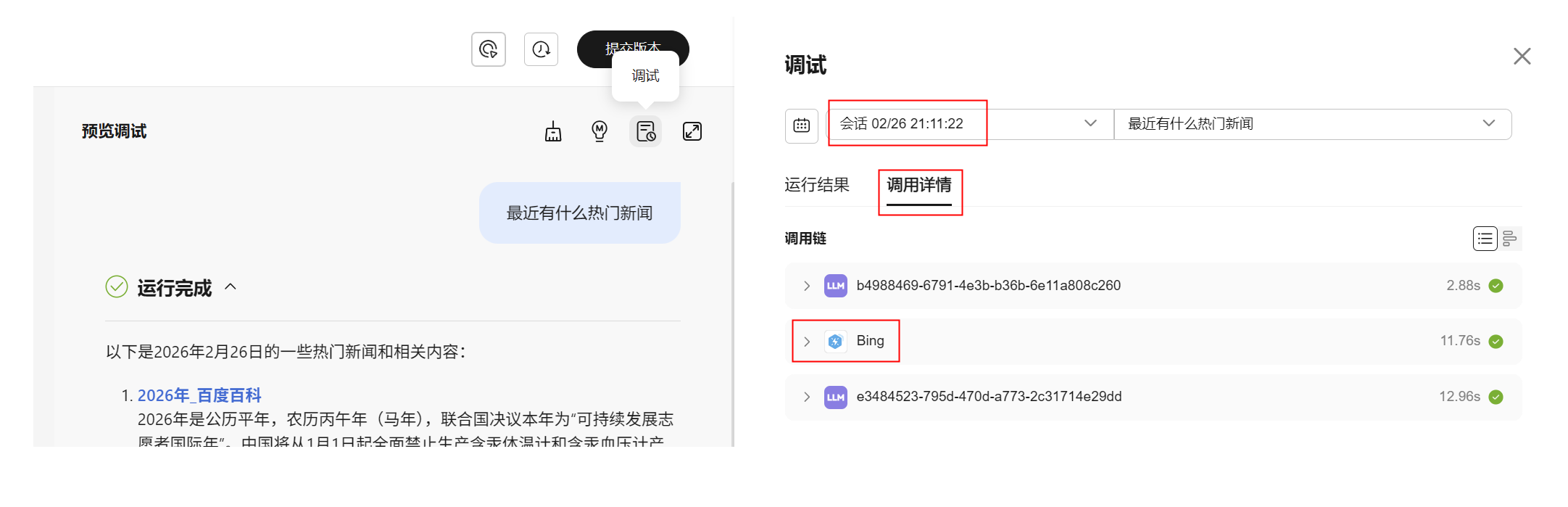The height and width of the screenshot is (507, 1568).
Task: Collapse the 运行完成 section
Action: pyautogui.click(x=231, y=287)
